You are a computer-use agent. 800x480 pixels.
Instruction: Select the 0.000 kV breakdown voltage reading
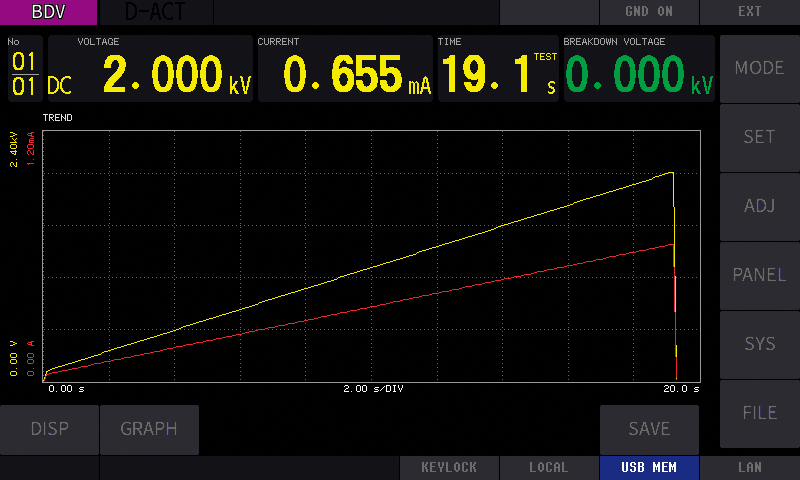coord(639,75)
